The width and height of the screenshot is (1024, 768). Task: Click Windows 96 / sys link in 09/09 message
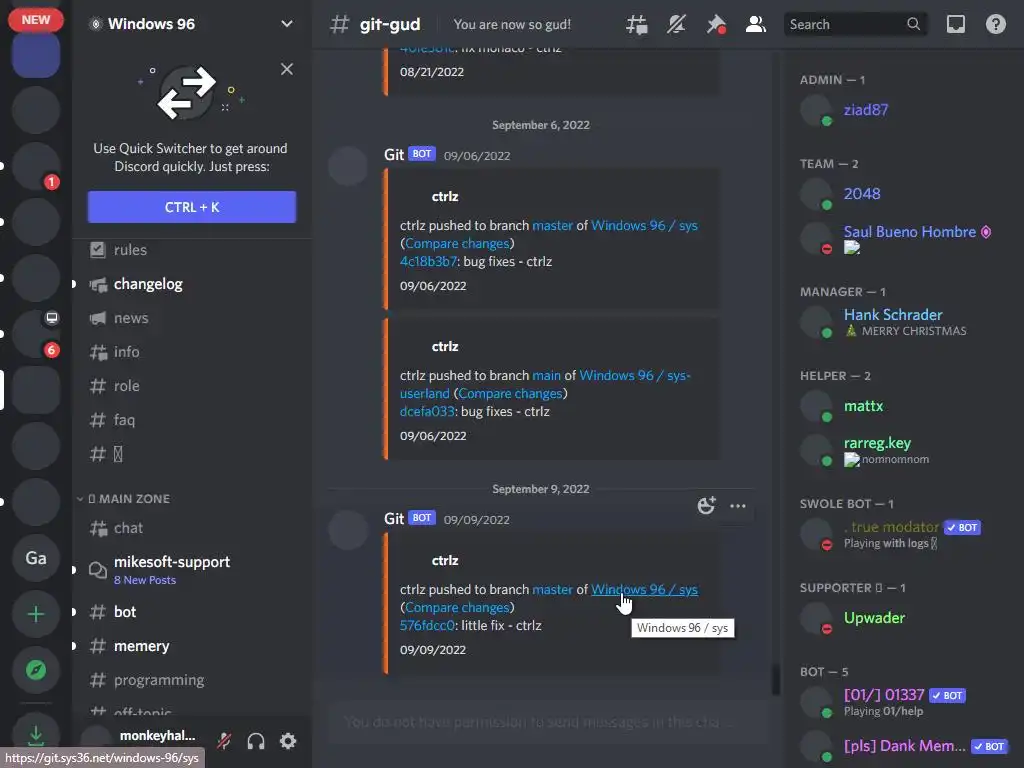pyautogui.click(x=645, y=589)
